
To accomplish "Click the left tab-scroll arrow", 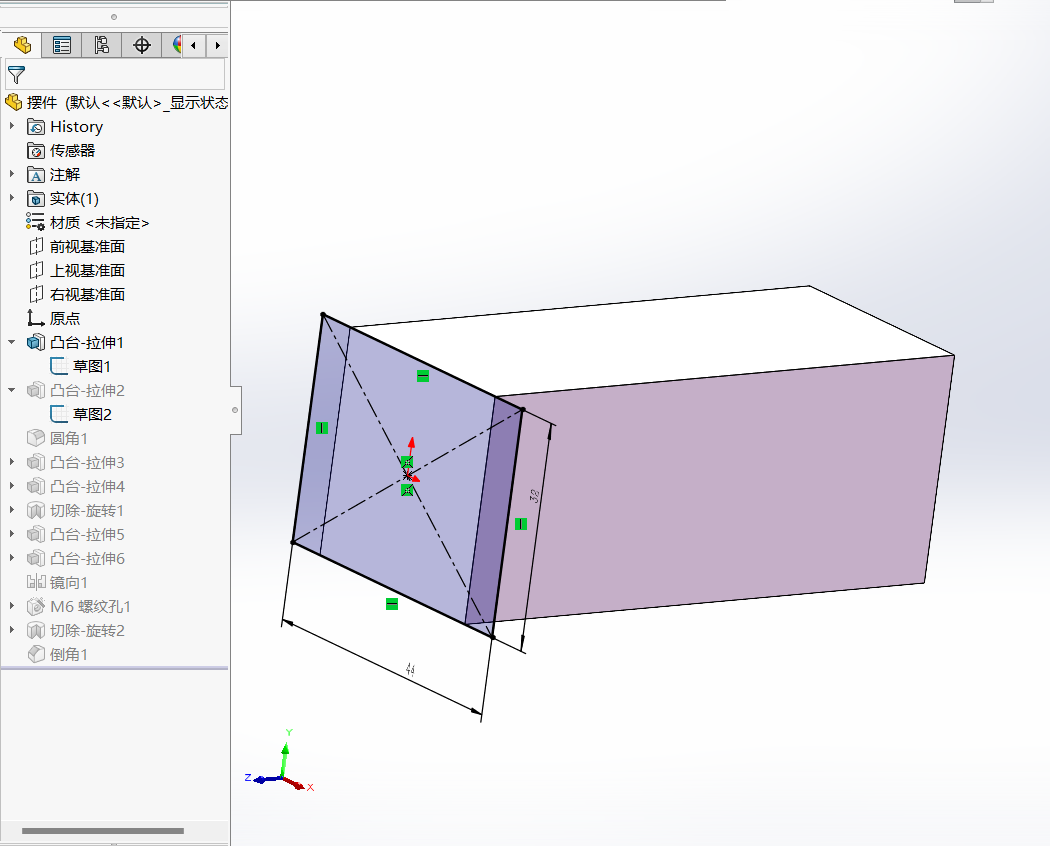I will (x=194, y=46).
